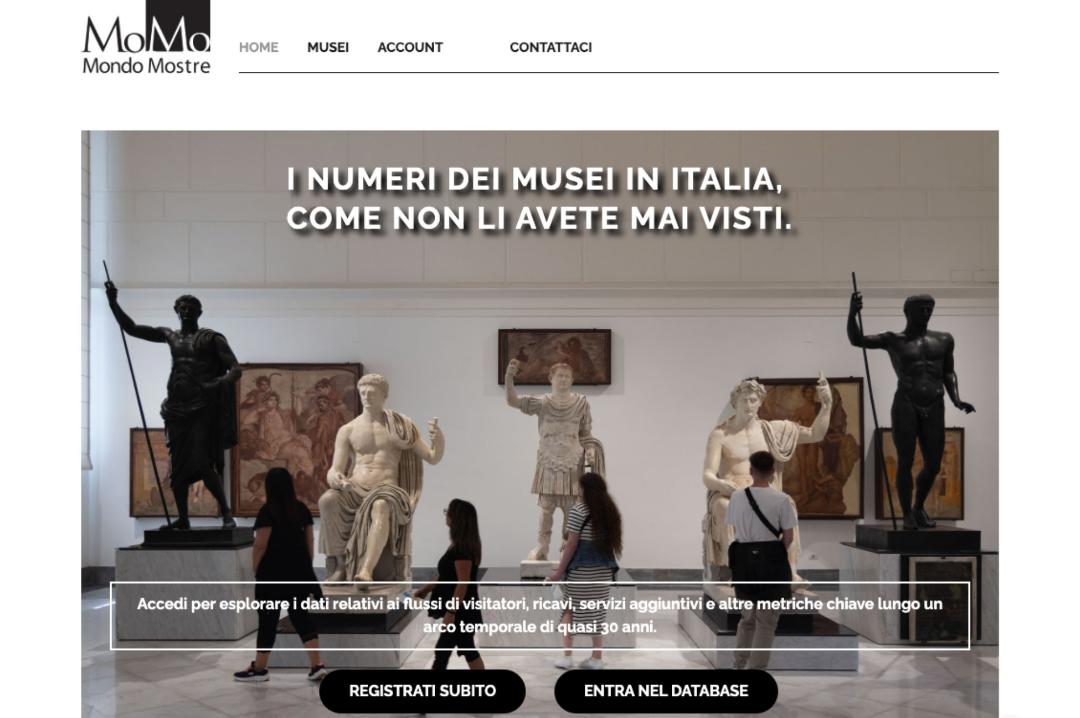The width and height of the screenshot is (1080, 718).
Task: Open the MUSEI menu item
Action: 328,48
